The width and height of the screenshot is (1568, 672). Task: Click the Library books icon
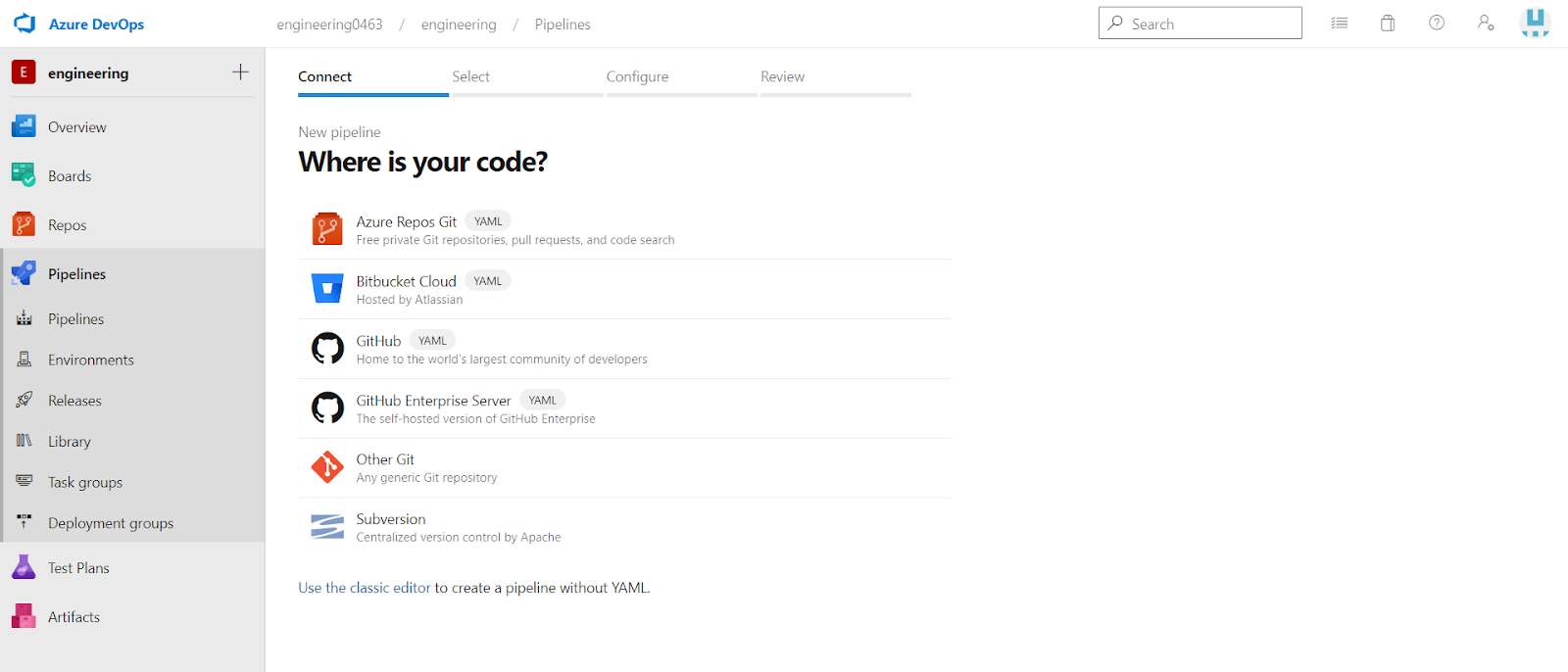(24, 441)
